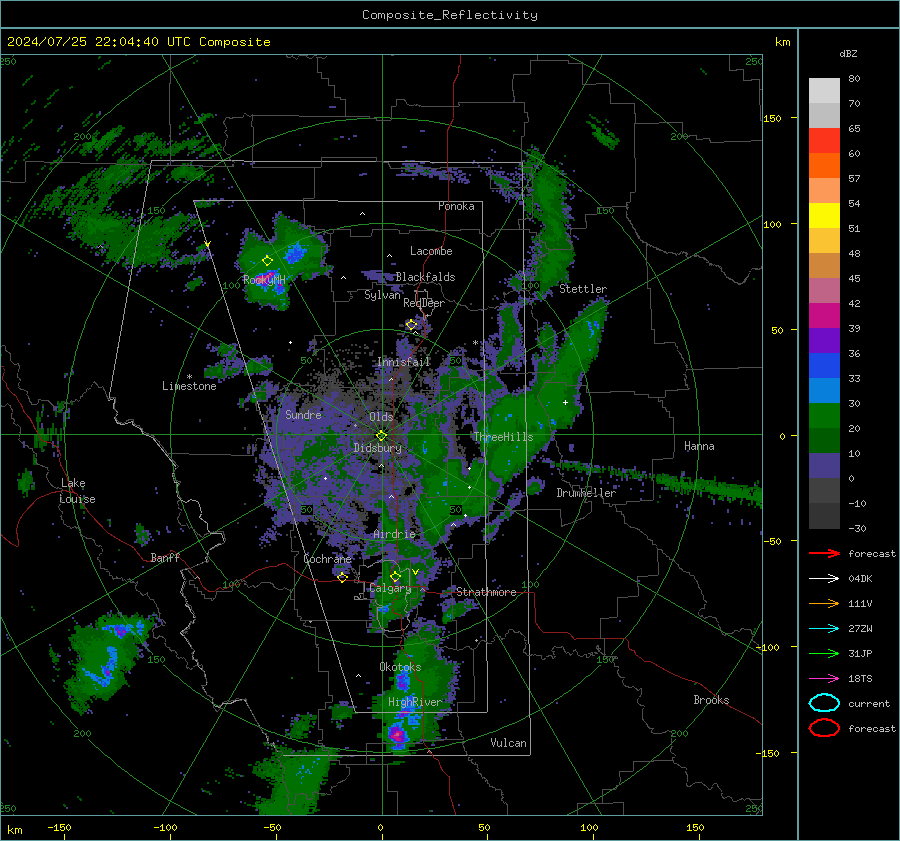900x841 pixels.
Task: Pick the red 60-65 dBZ color swatch
Action: [824, 141]
